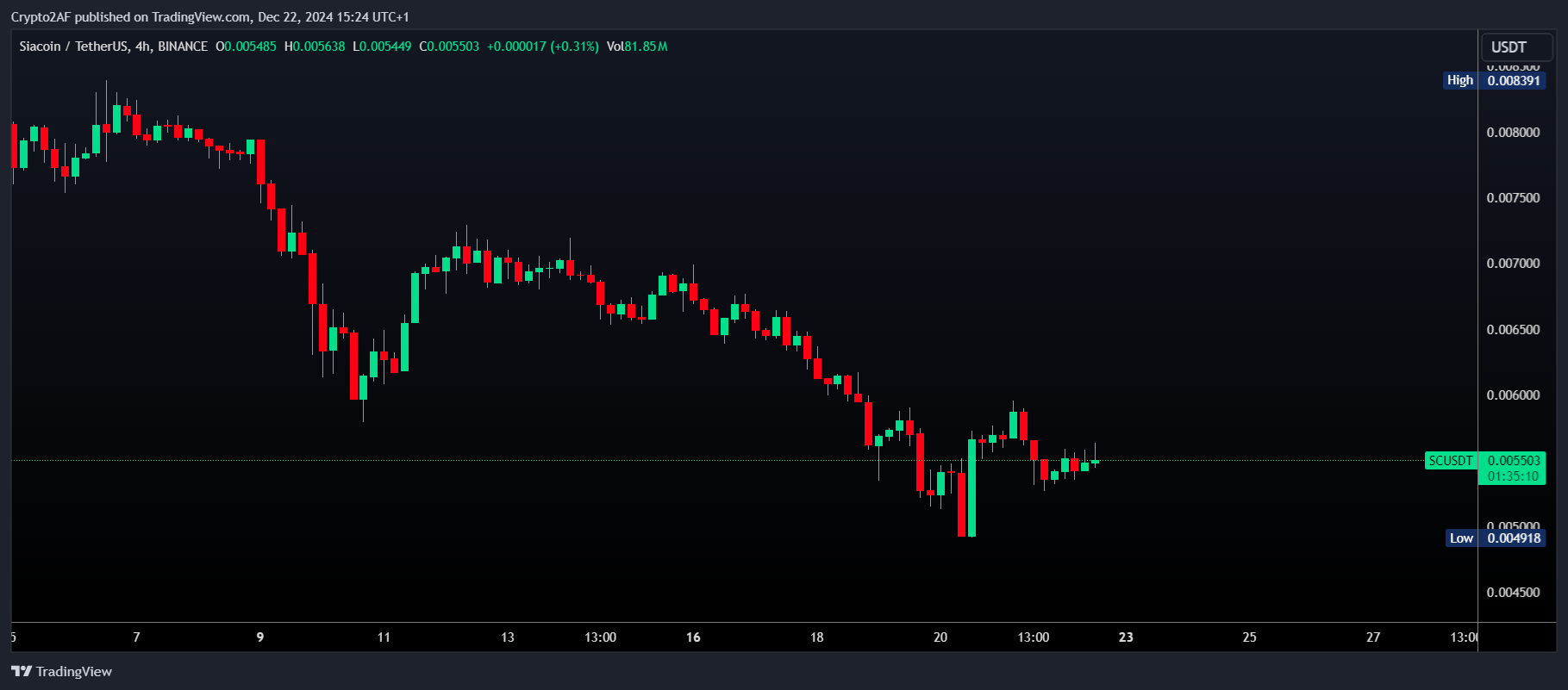This screenshot has height=690, width=1568.
Task: Click the TradingView logo at bottom left
Action: (61, 671)
